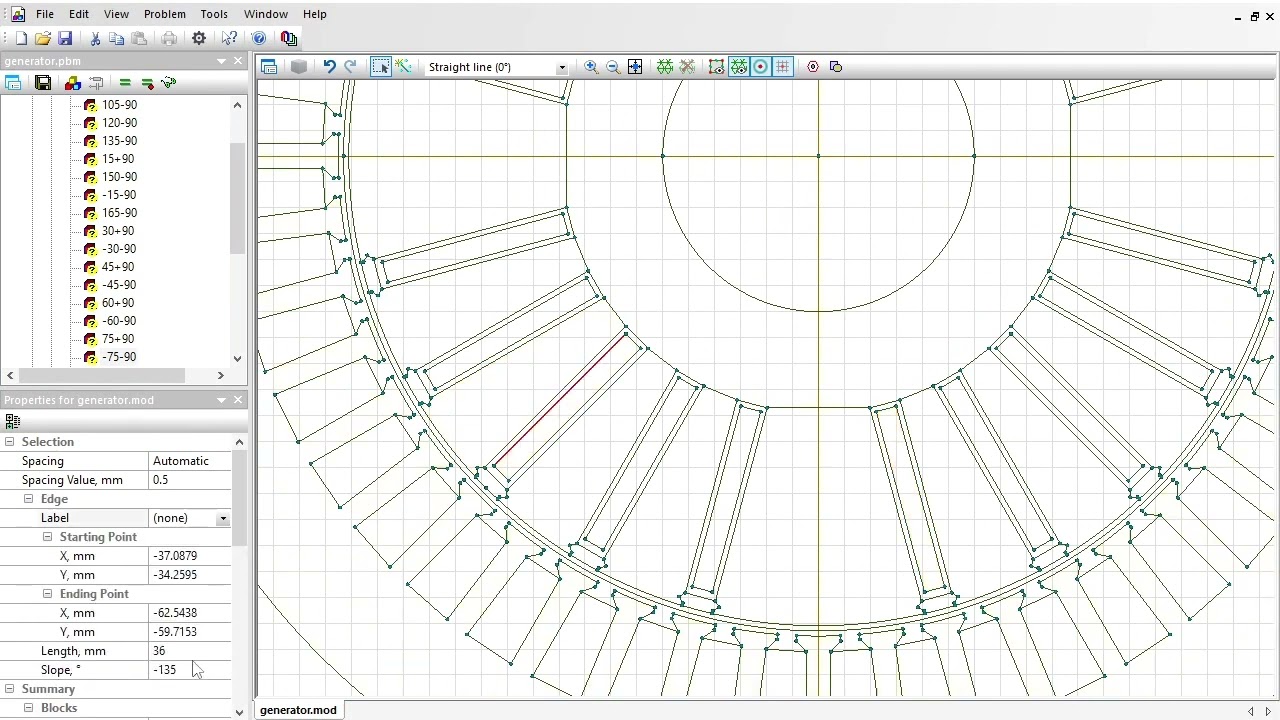Zoom in on the model
1280x720 pixels.
pyautogui.click(x=591, y=67)
